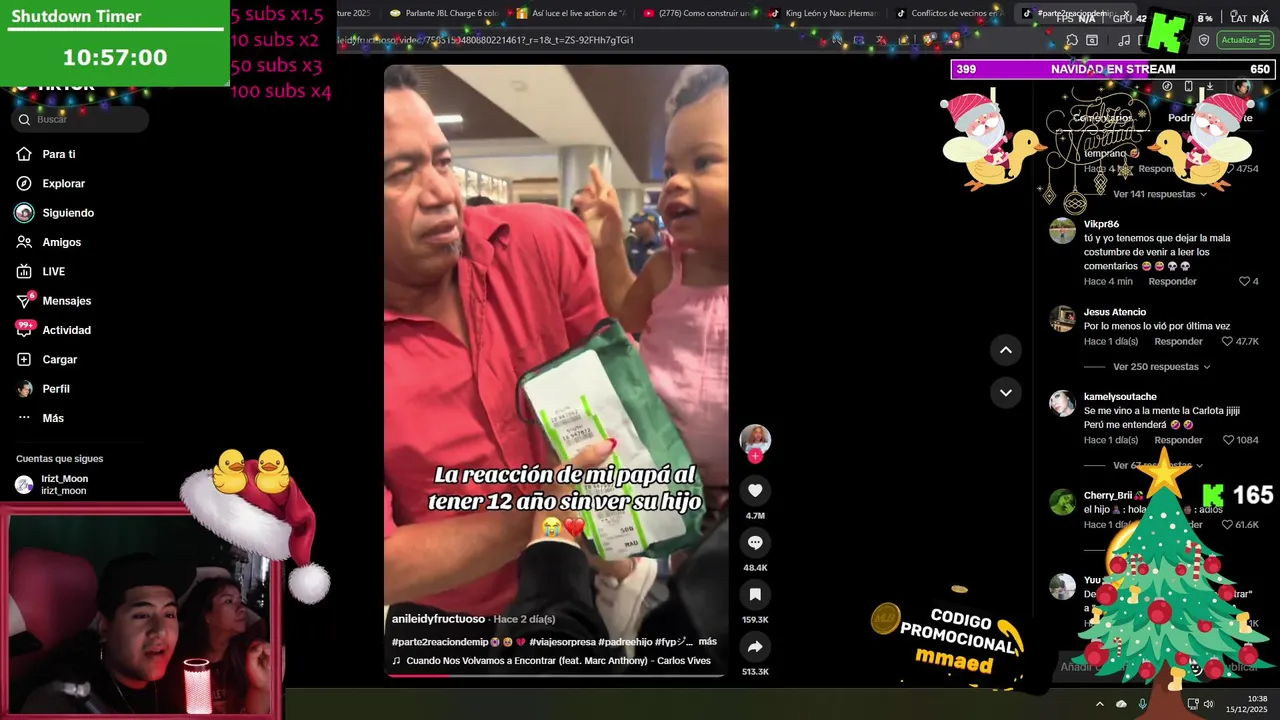Open the profile avatar at top right
The width and height of the screenshot is (1280, 720).
tap(1242, 87)
